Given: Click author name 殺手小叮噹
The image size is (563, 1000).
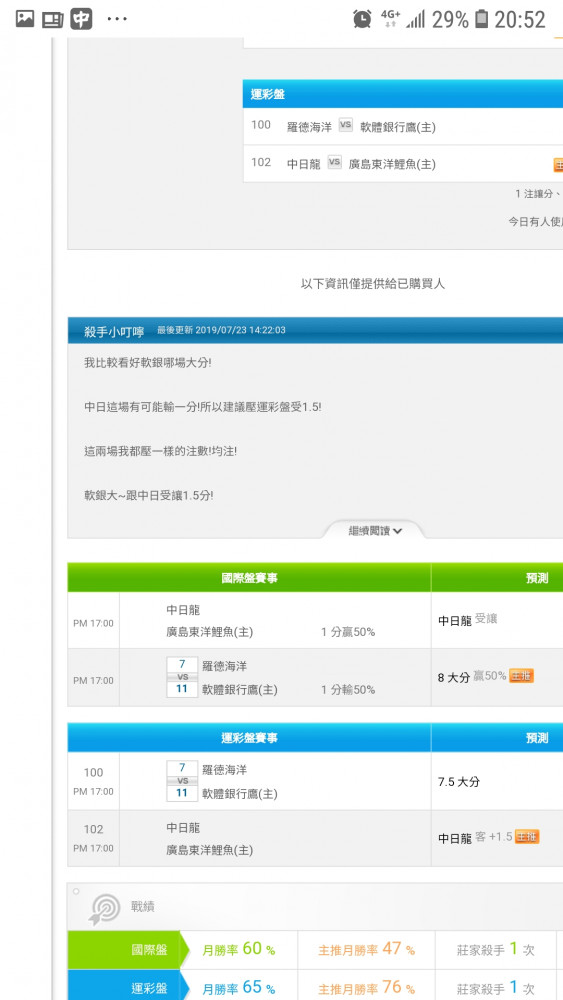Looking at the screenshot, I should pyautogui.click(x=114, y=332).
